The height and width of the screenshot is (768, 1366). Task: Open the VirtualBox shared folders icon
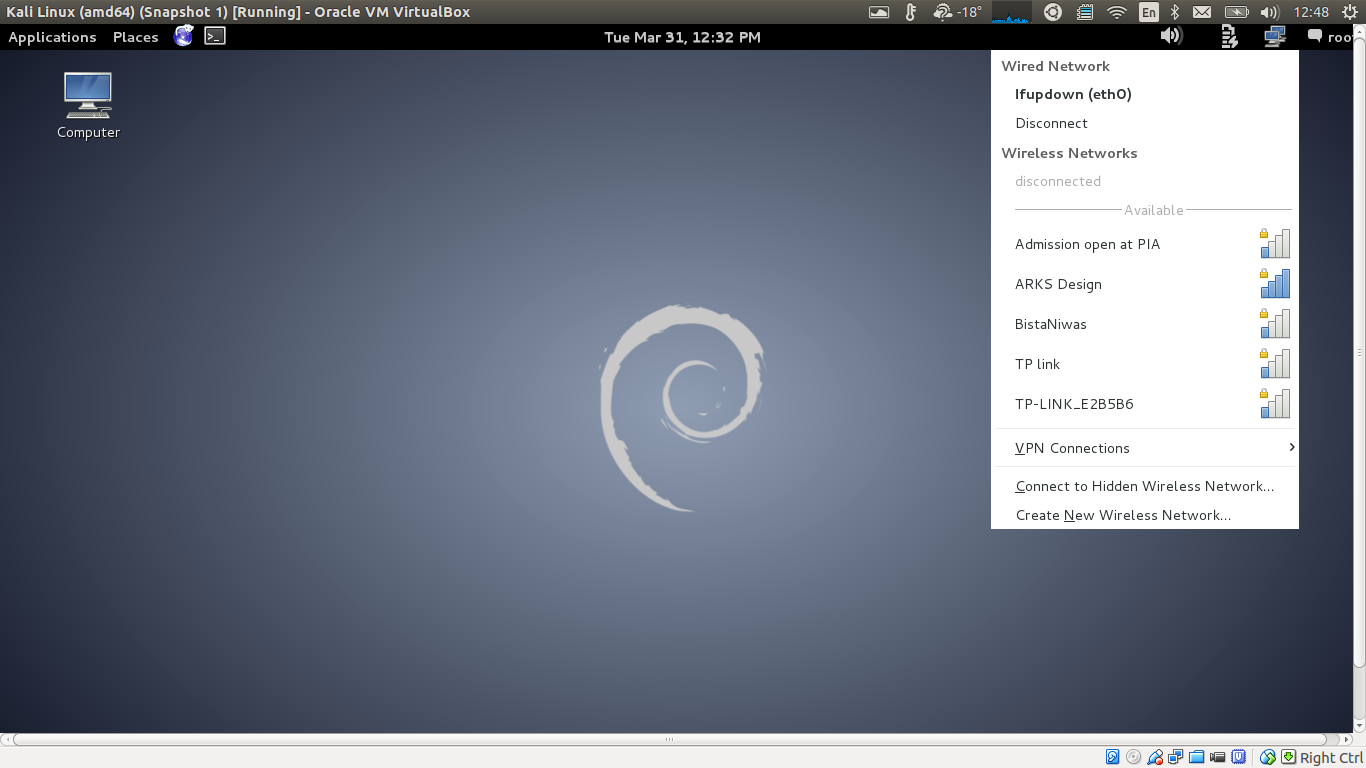pyautogui.click(x=1197, y=757)
